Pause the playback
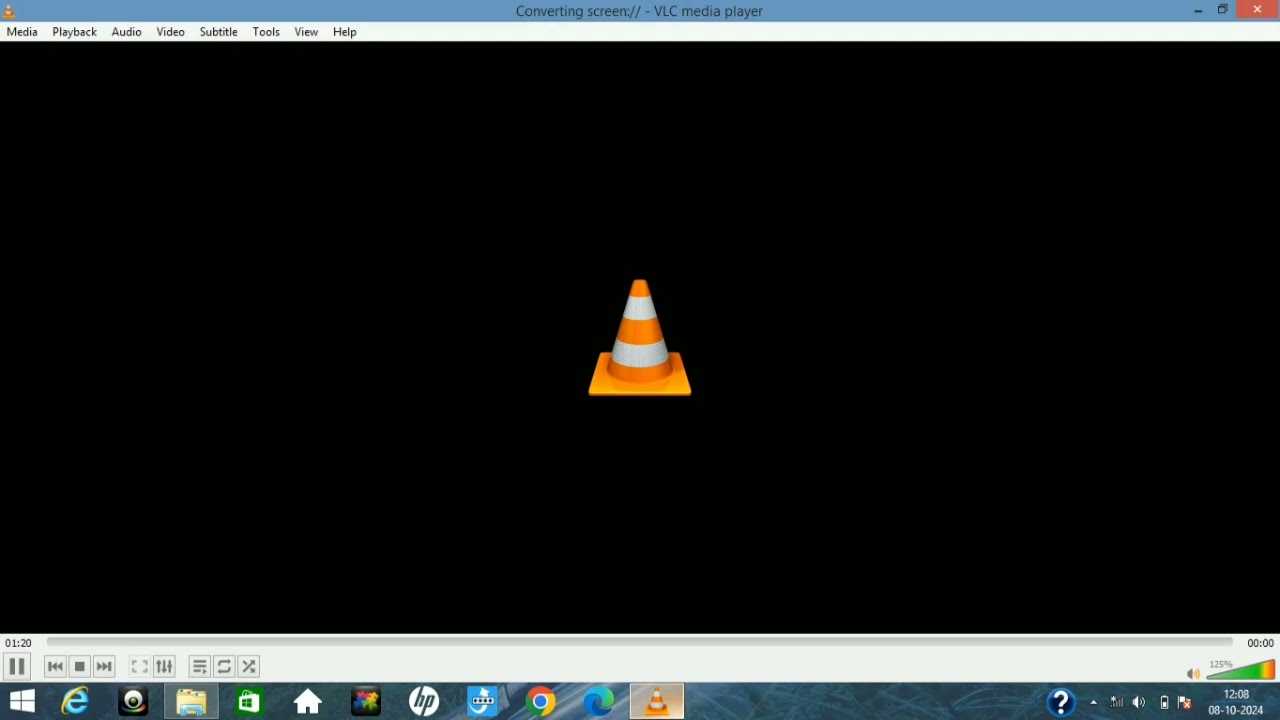The height and width of the screenshot is (720, 1280). [17, 667]
